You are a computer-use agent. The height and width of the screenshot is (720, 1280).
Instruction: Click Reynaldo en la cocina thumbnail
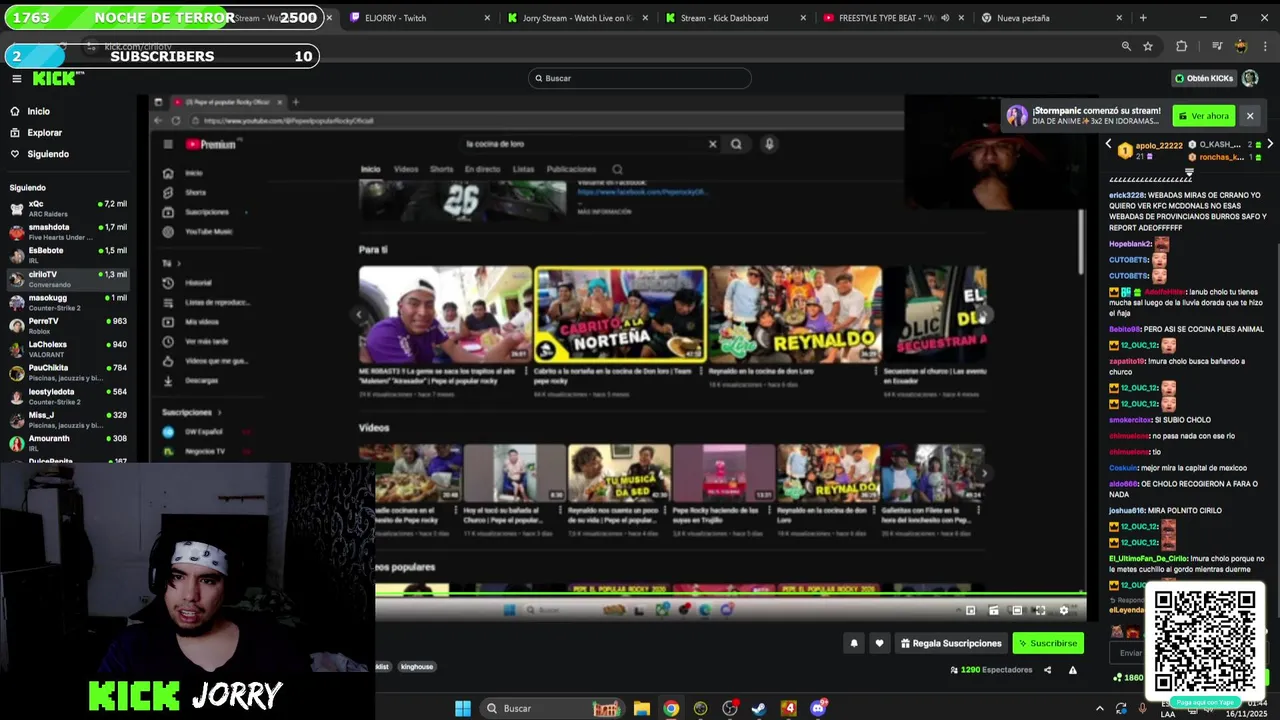coord(795,314)
